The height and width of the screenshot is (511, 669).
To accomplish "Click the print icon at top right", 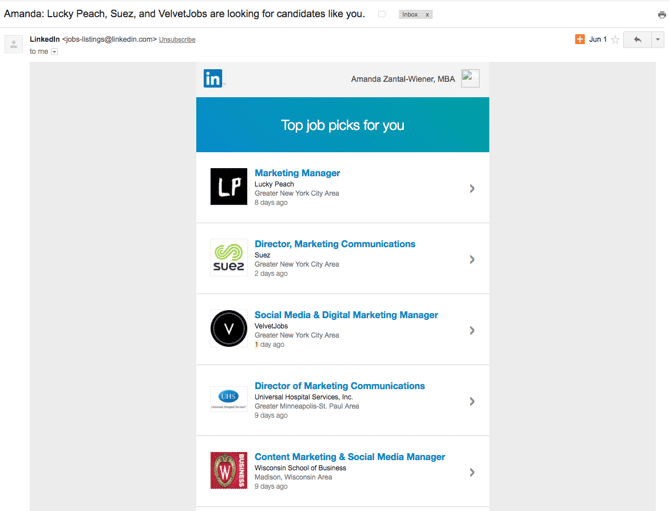I will click(662, 15).
